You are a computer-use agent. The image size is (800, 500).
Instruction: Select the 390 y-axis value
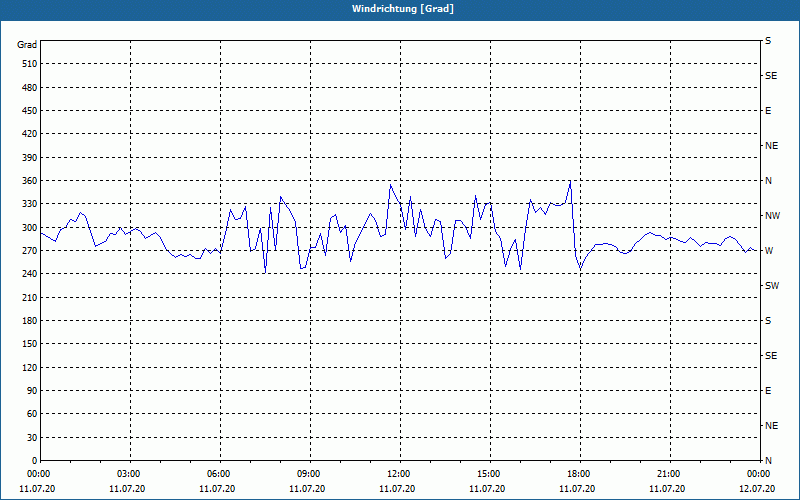click(30, 158)
